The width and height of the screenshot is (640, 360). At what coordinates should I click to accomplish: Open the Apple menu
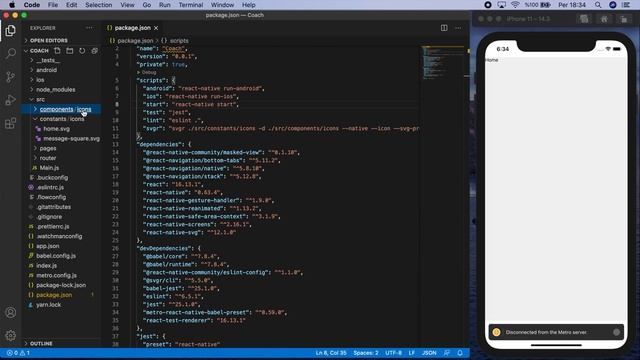pyautogui.click(x=12, y=5)
